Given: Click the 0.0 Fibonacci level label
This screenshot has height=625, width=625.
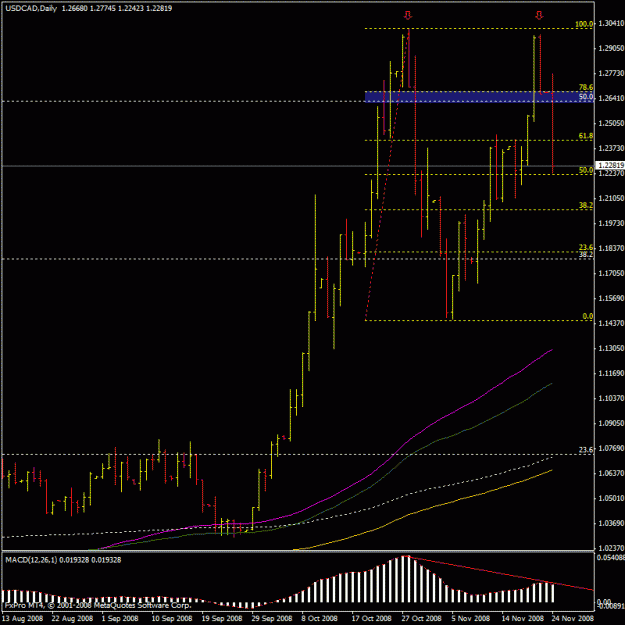Looking at the screenshot, I should click(x=588, y=316).
